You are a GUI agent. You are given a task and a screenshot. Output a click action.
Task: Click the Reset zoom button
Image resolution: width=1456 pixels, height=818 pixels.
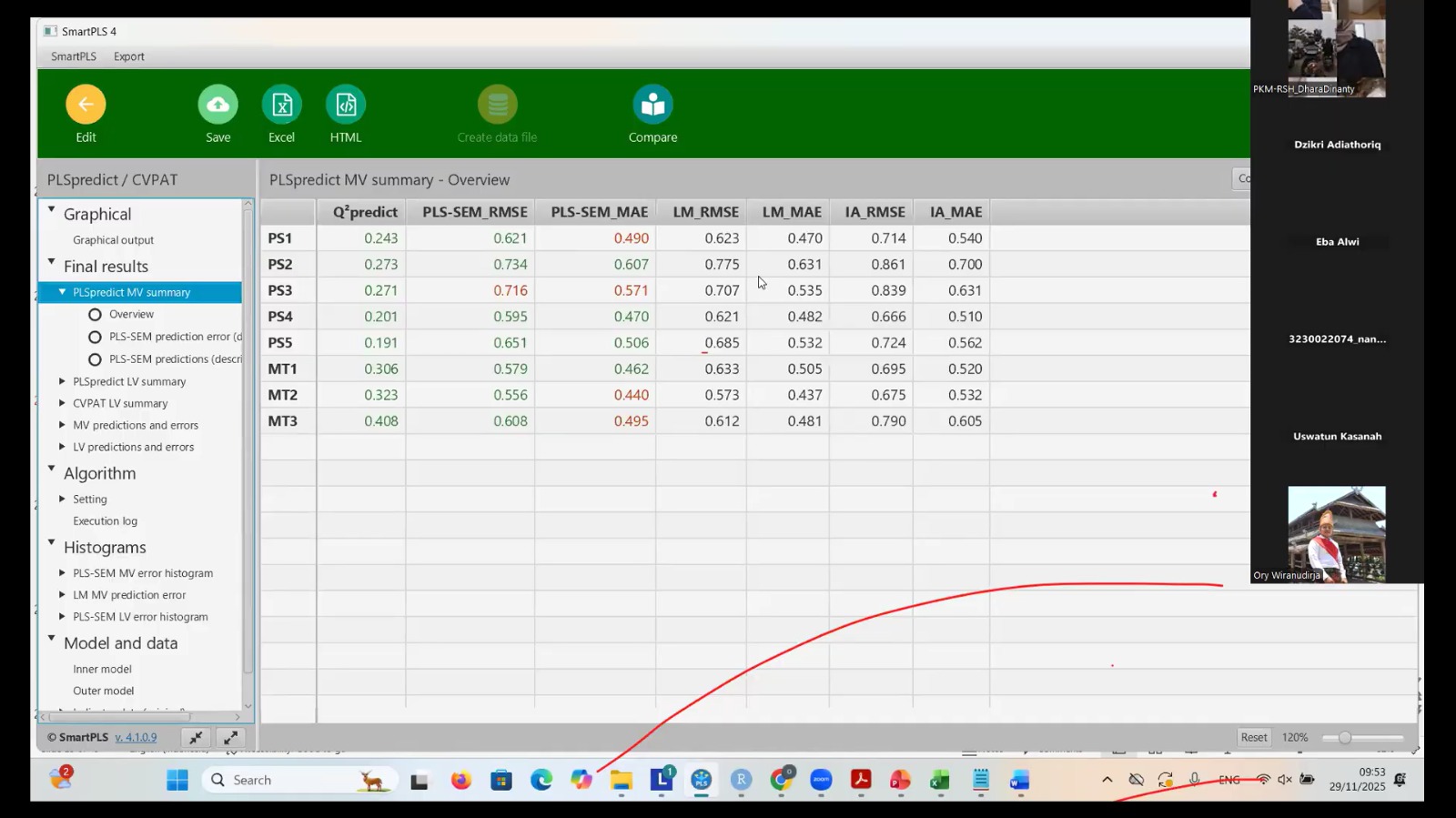pos(1253,738)
